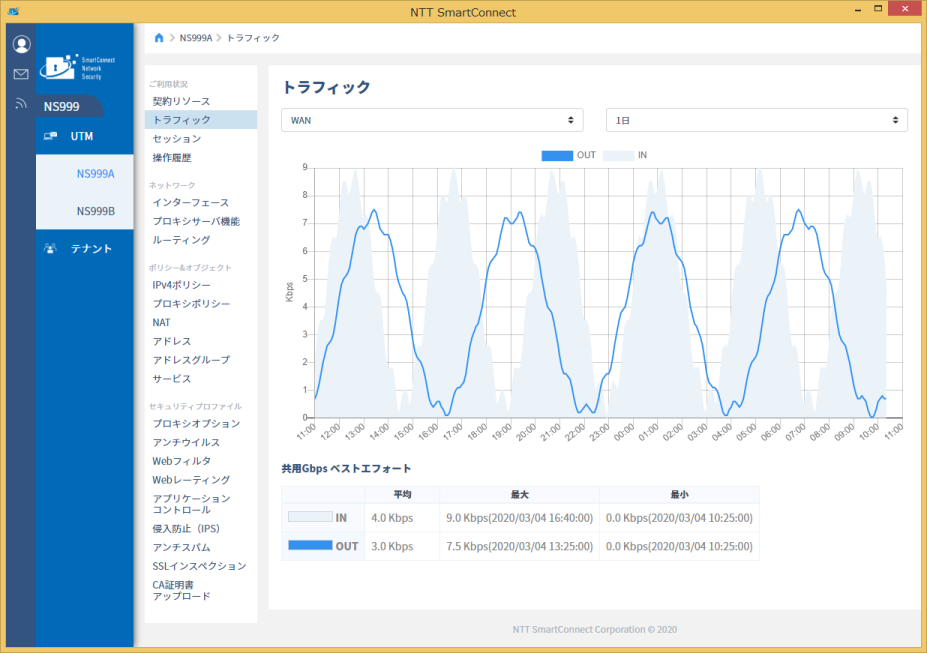The image size is (927, 653).
Task: Click the UTM device icon
Action: (x=50, y=136)
